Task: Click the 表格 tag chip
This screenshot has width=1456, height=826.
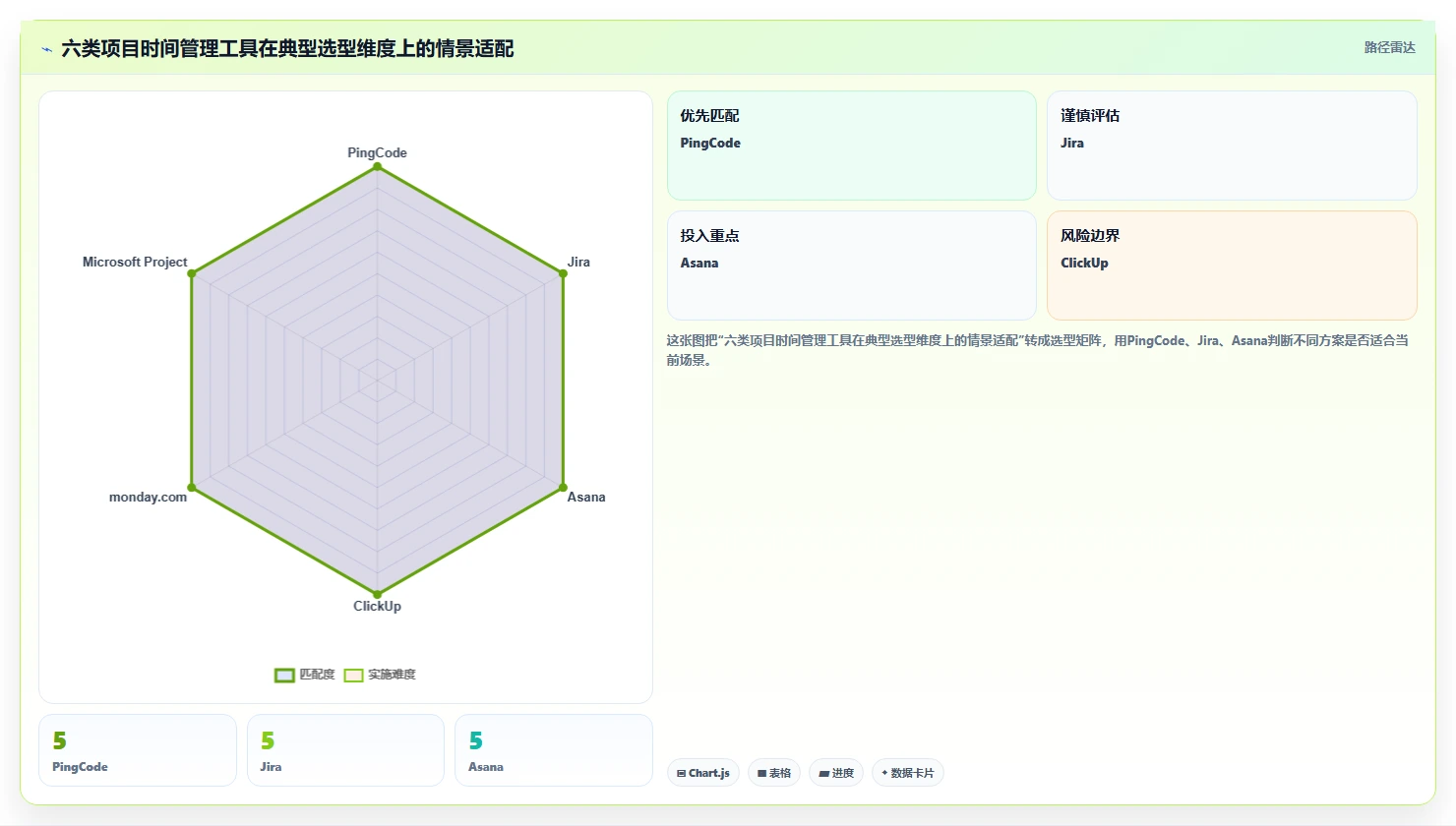Action: coord(774,773)
